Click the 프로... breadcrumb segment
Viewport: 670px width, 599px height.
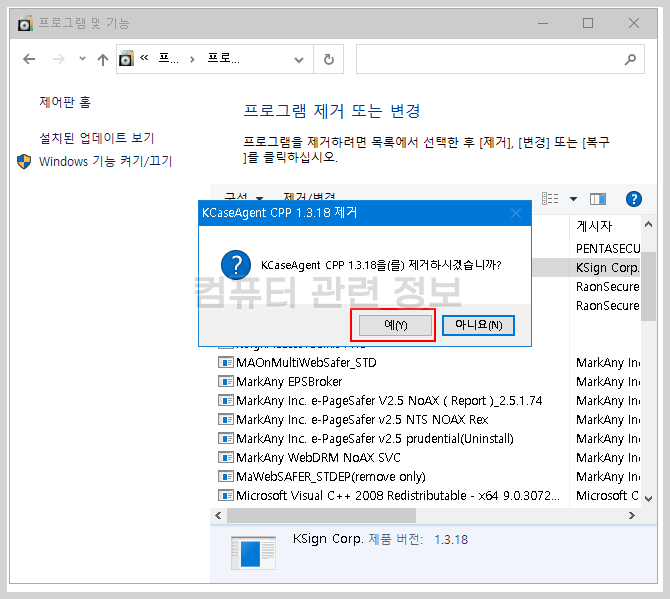223,59
